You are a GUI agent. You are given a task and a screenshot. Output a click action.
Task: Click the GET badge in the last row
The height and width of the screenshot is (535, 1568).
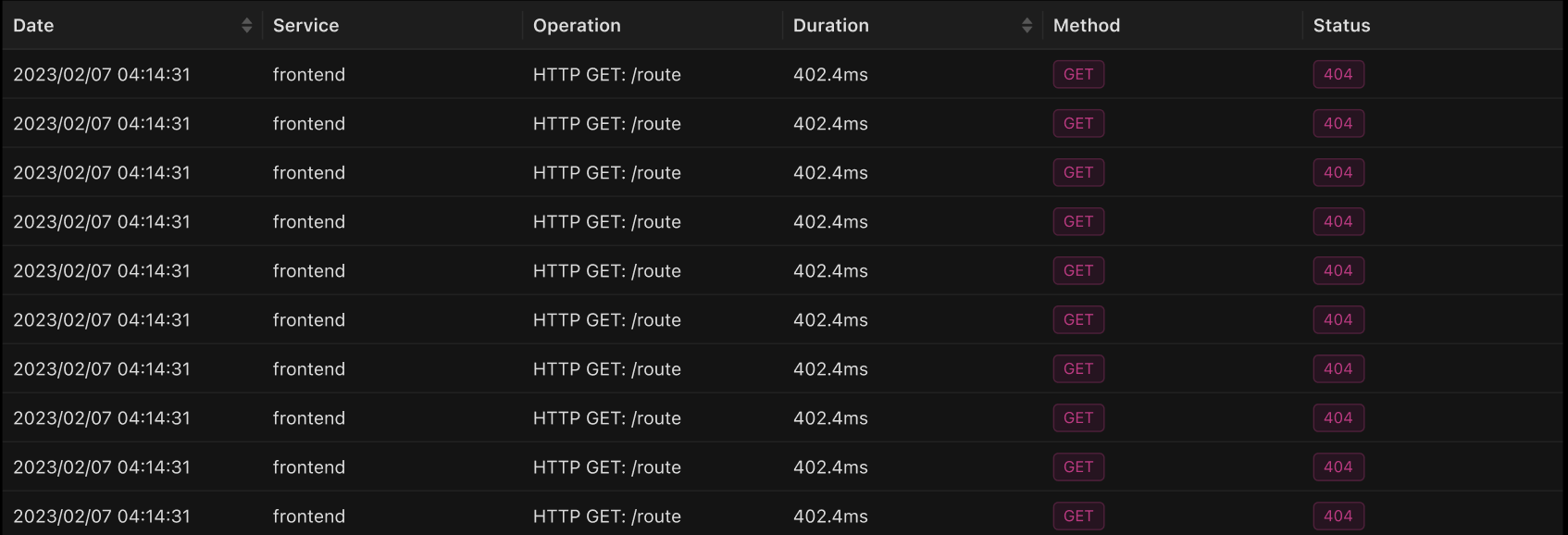point(1078,516)
